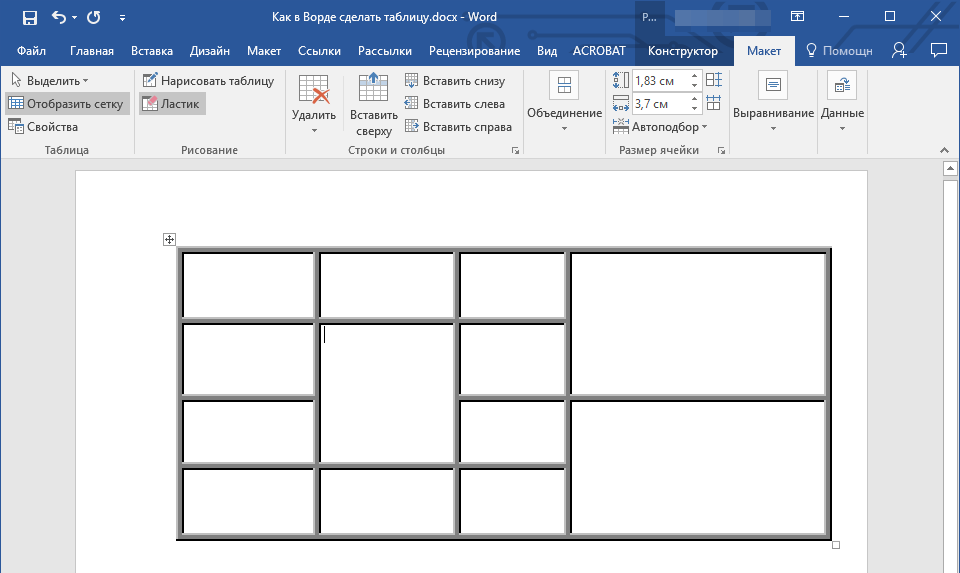Open the Данные dropdown
The width and height of the screenshot is (960, 573).
tap(842, 102)
